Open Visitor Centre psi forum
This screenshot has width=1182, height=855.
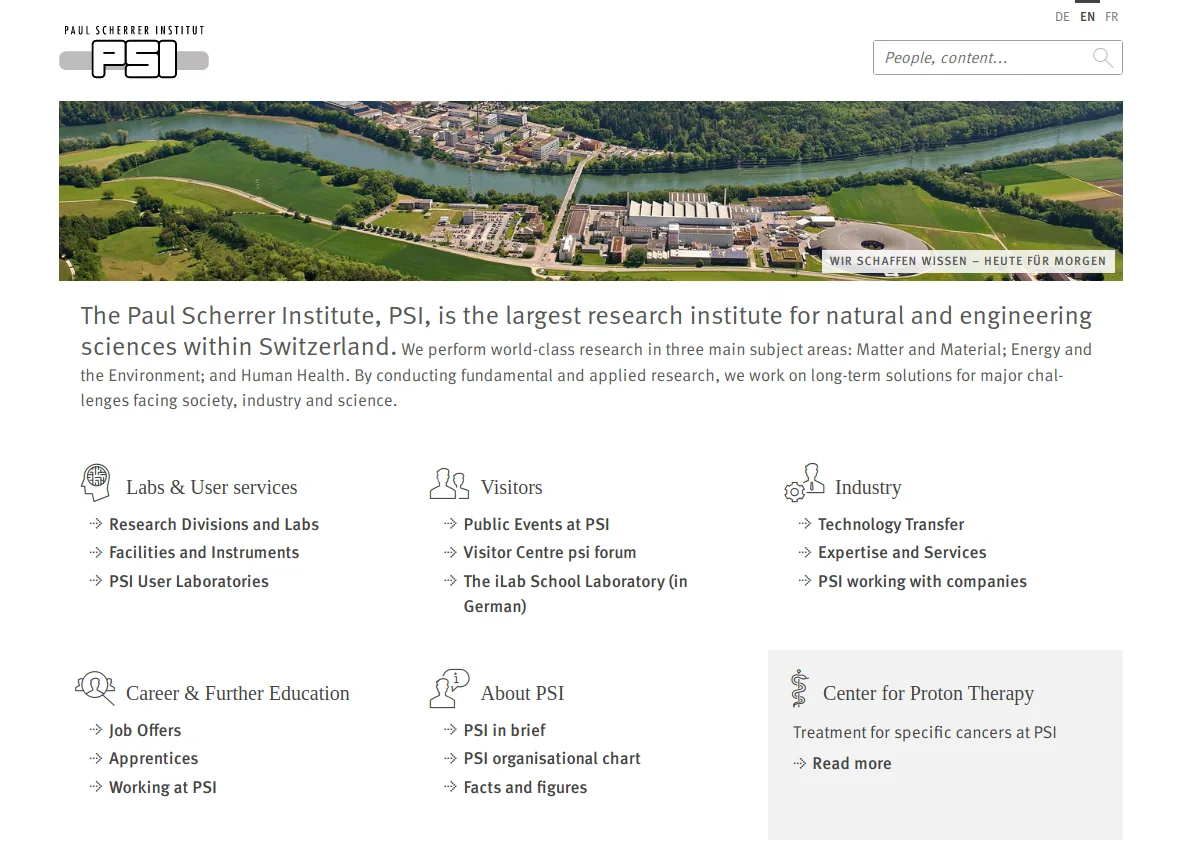click(x=550, y=553)
